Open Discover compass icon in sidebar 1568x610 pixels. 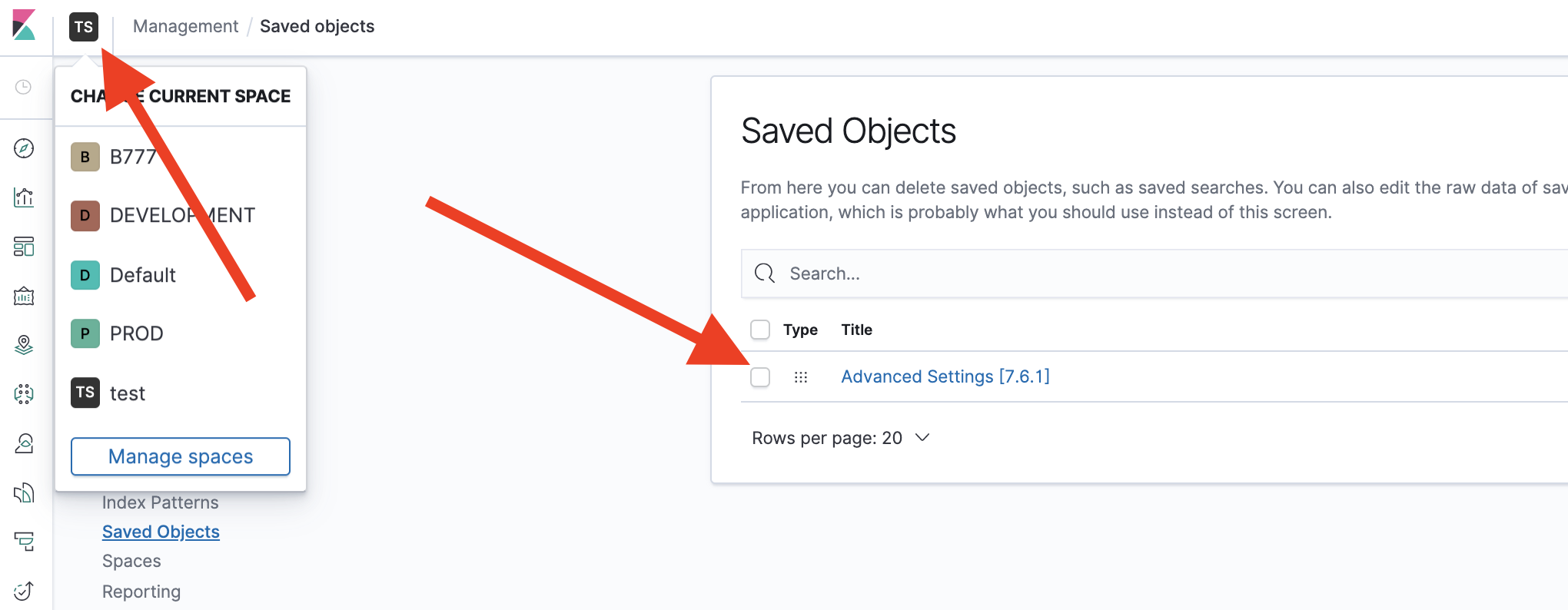click(24, 148)
